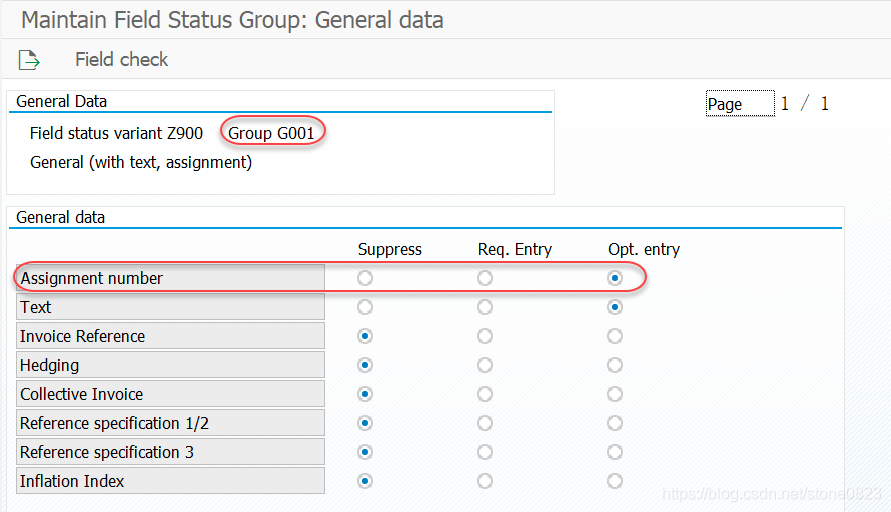Viewport: 891px width, 512px height.
Task: Make Collective Invoice a required entry
Action: [x=485, y=394]
